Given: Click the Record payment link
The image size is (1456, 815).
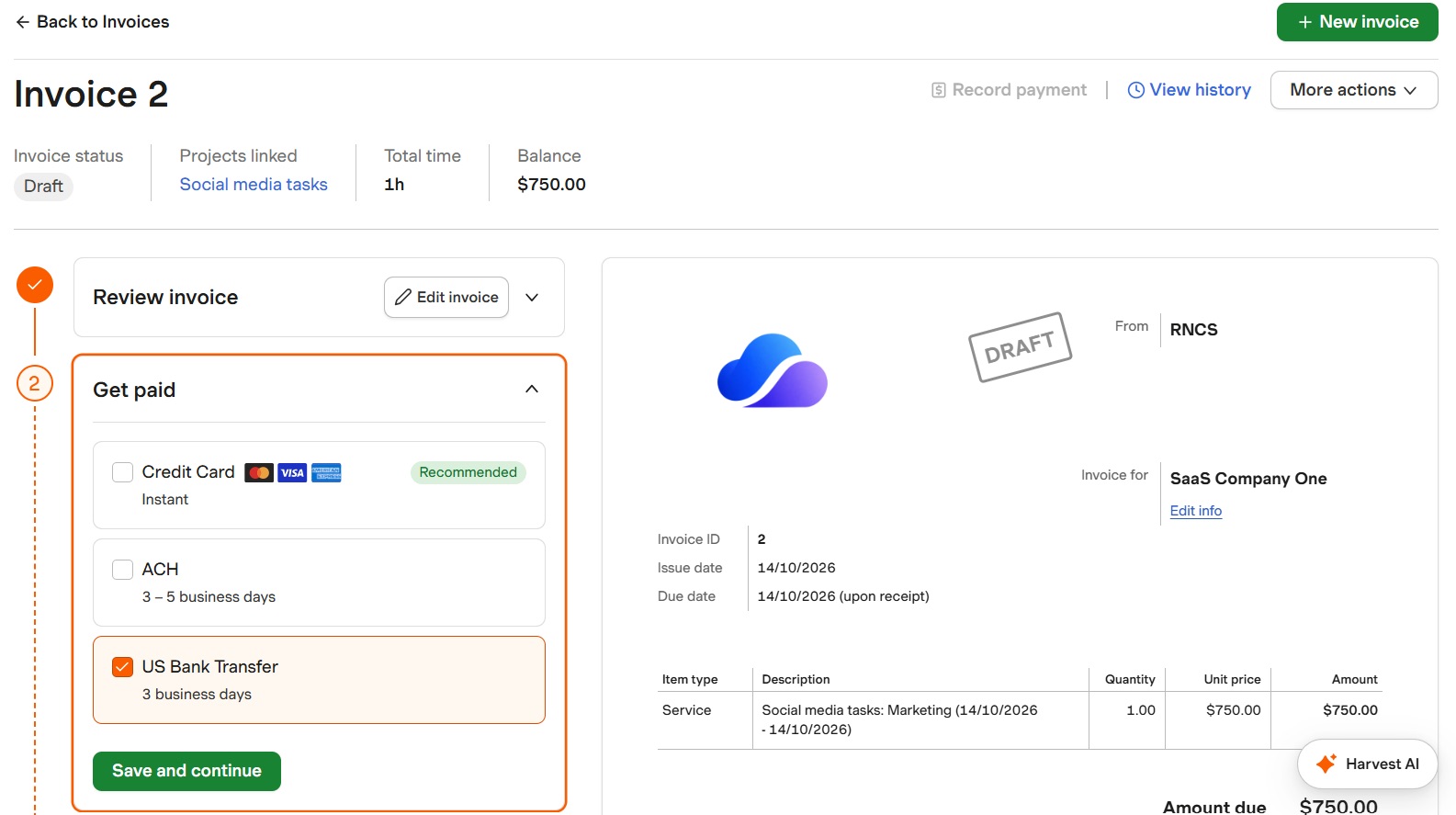Looking at the screenshot, I should click(1009, 90).
